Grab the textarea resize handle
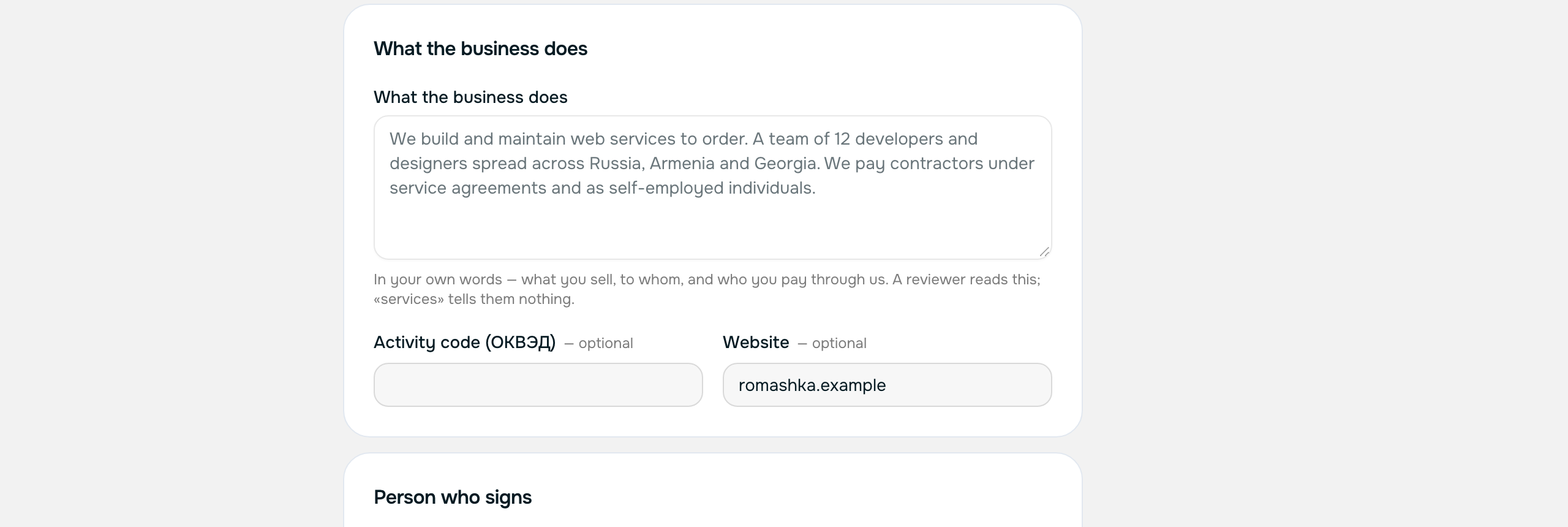This screenshot has height=527, width=1568. pos(1044,252)
